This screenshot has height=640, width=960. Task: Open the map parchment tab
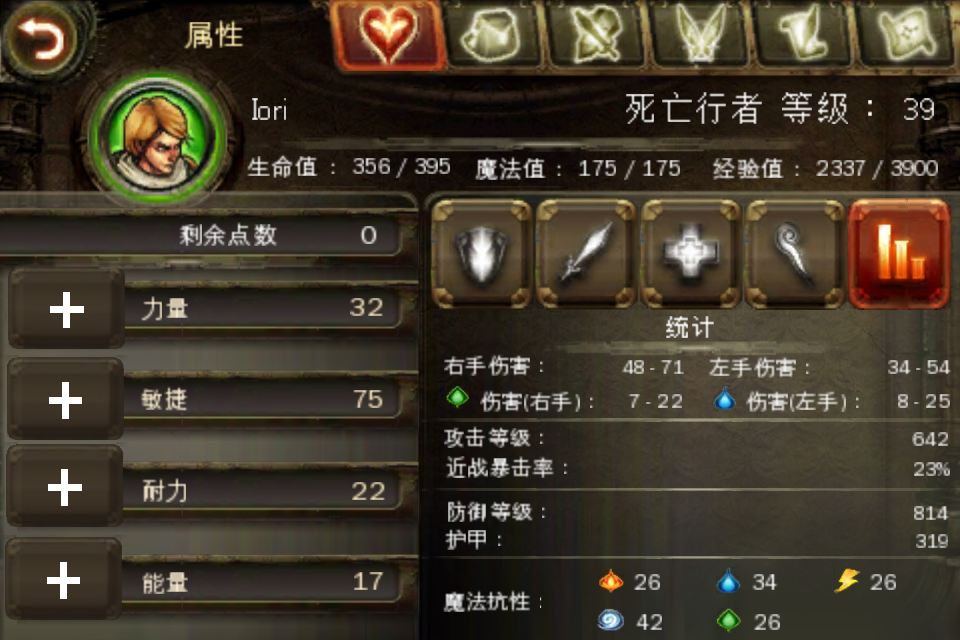point(907,33)
